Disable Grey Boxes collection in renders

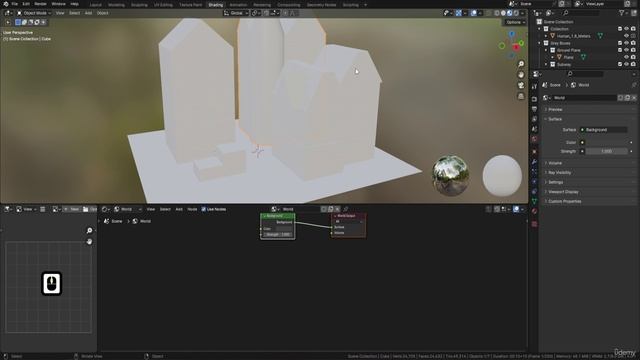tap(633, 43)
